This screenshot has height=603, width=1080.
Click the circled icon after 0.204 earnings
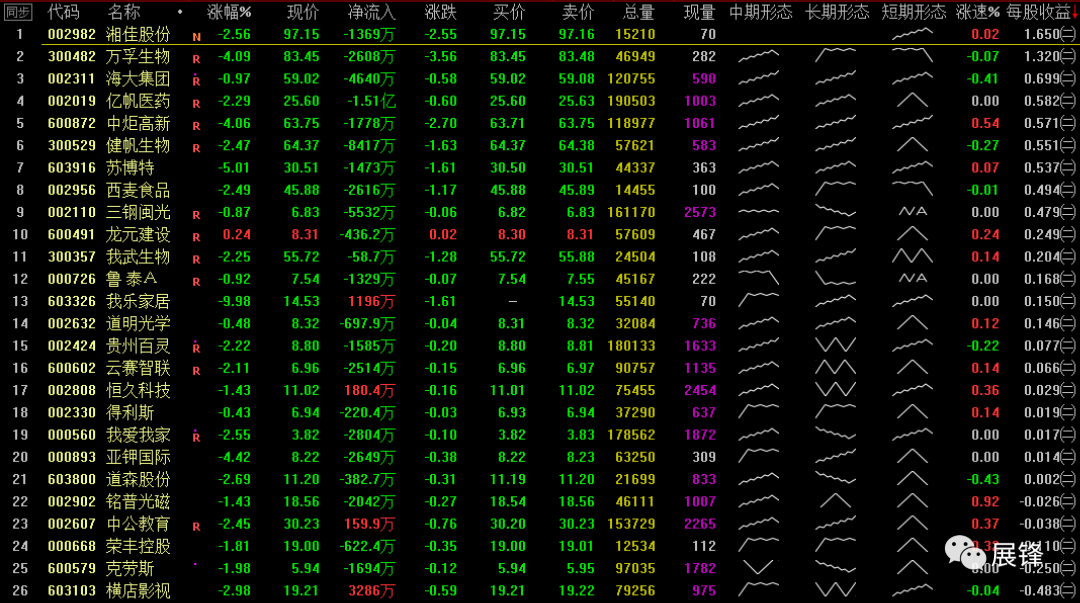(1068, 256)
